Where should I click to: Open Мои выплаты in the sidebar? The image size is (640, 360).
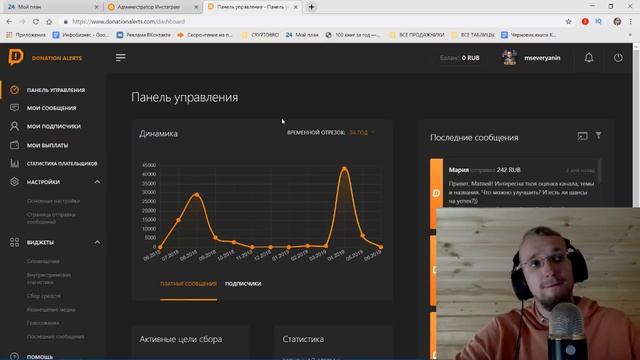[47, 145]
